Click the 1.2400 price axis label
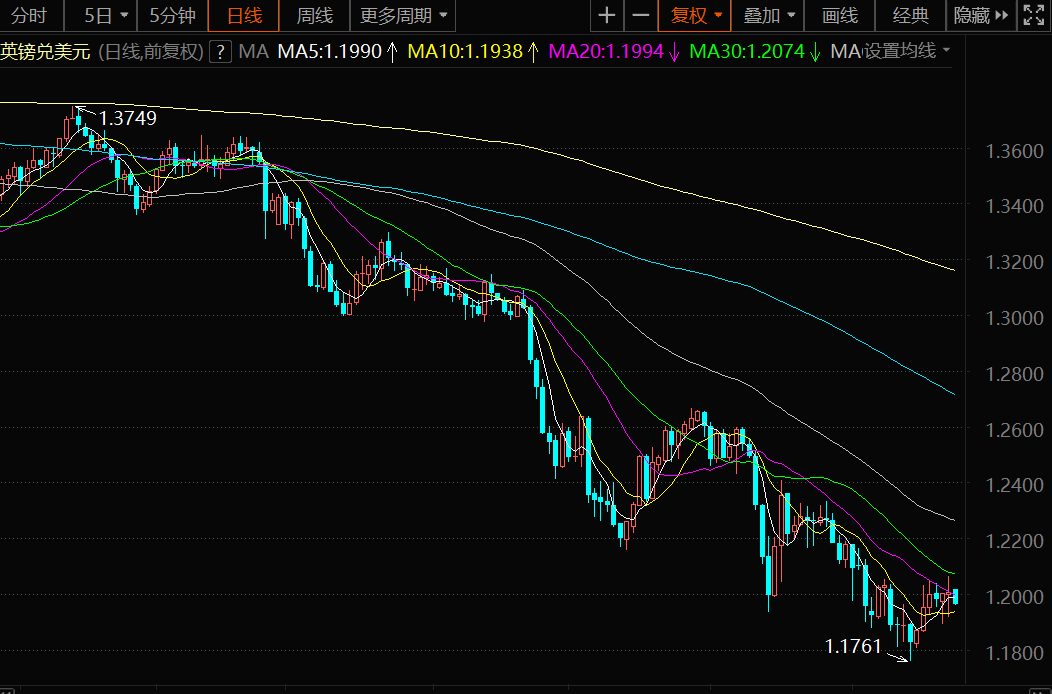The height and width of the screenshot is (694, 1052). (x=1014, y=485)
